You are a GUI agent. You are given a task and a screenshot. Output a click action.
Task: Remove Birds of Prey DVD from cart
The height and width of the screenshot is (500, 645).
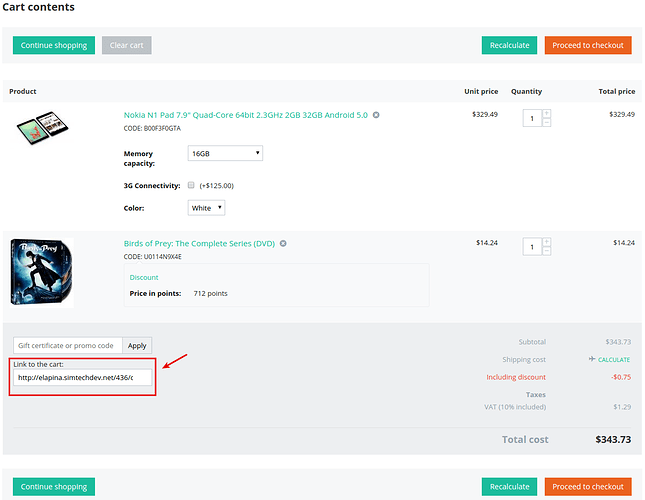[283, 243]
